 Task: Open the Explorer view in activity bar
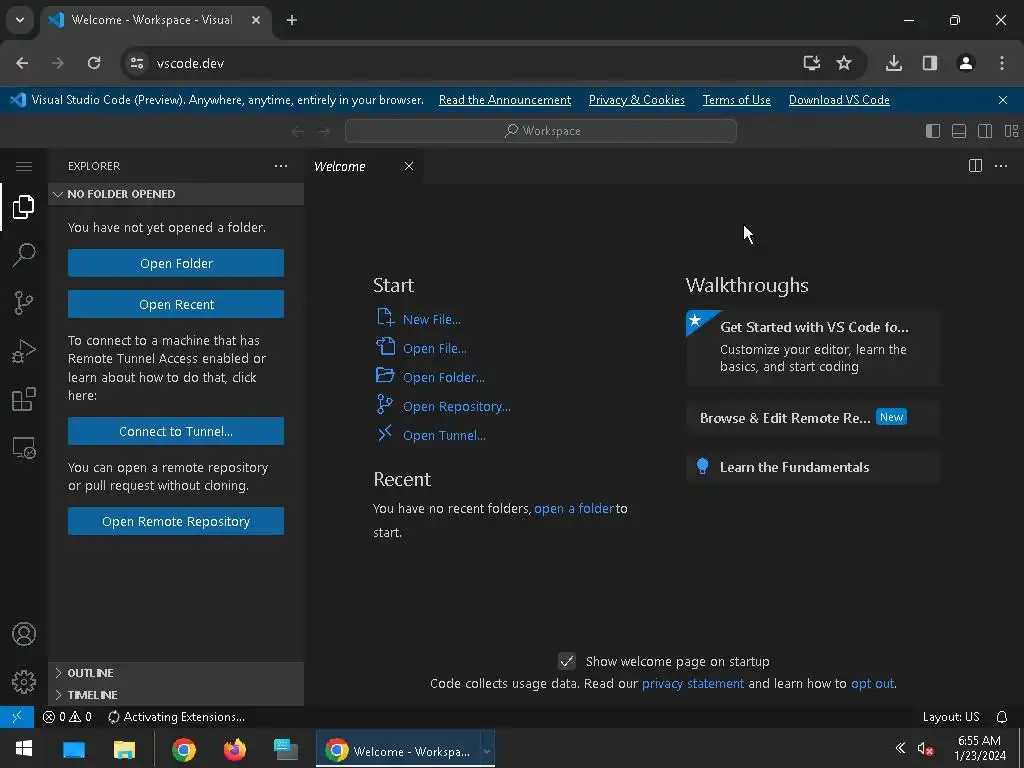pyautogui.click(x=24, y=207)
